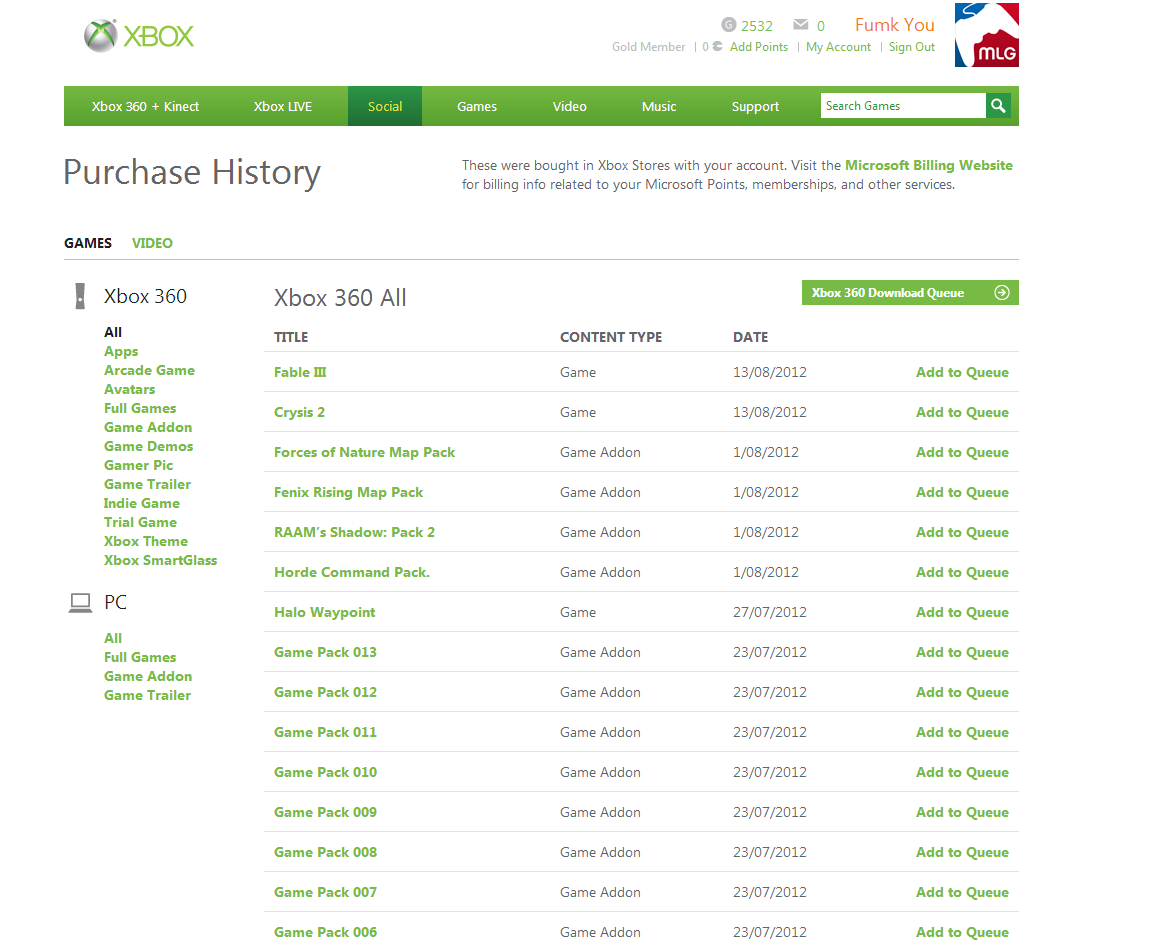Add Game Pack 006 to Queue

pyautogui.click(x=962, y=932)
